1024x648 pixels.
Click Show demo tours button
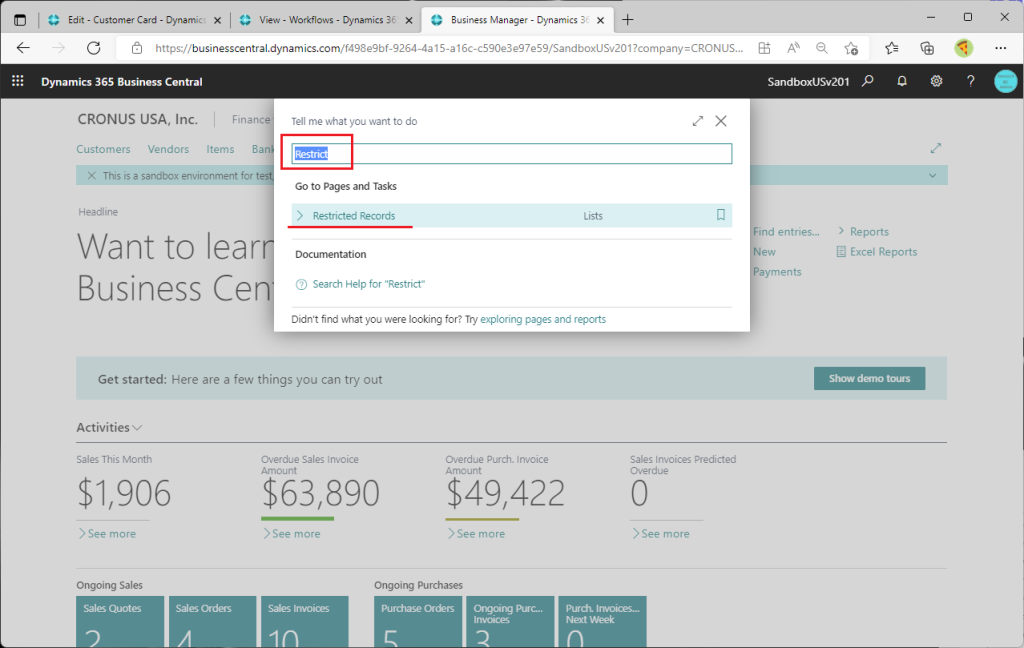pos(869,378)
